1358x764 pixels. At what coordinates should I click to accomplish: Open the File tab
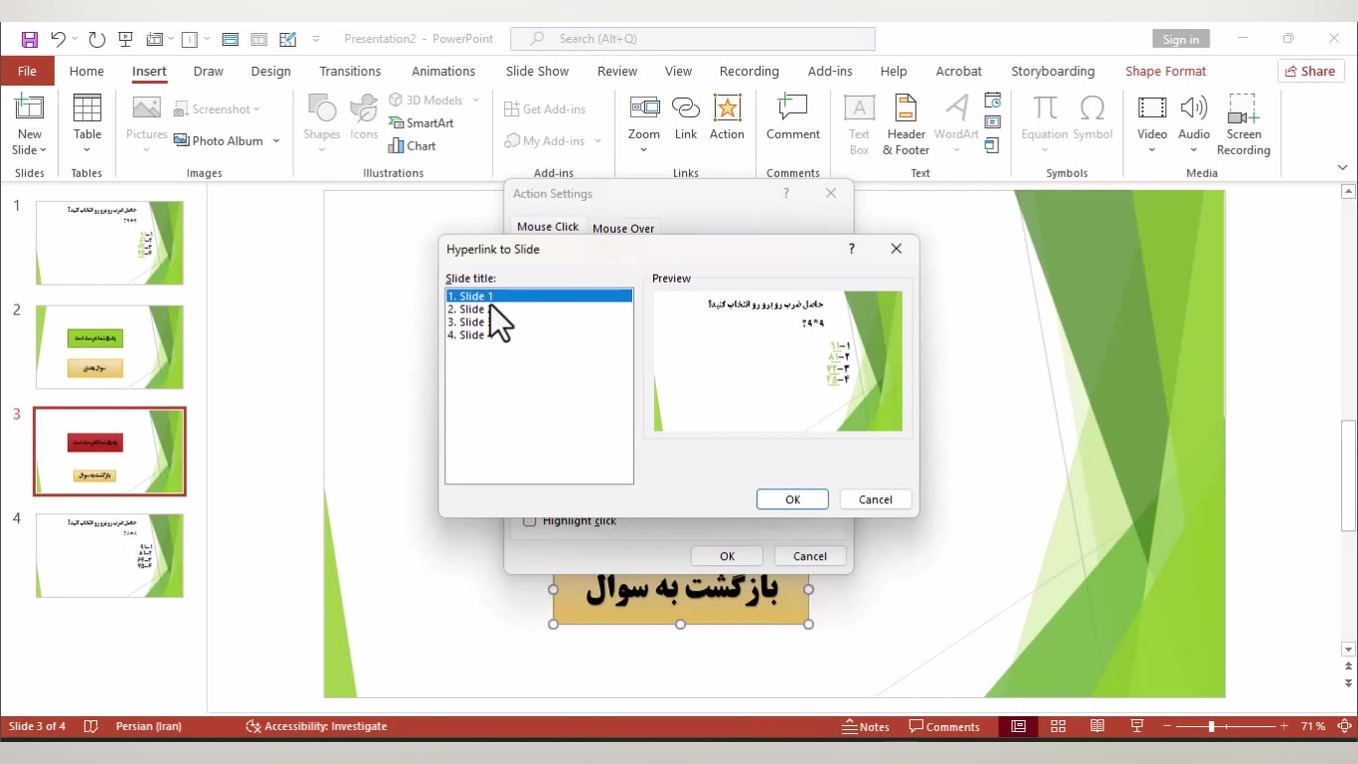point(27,71)
